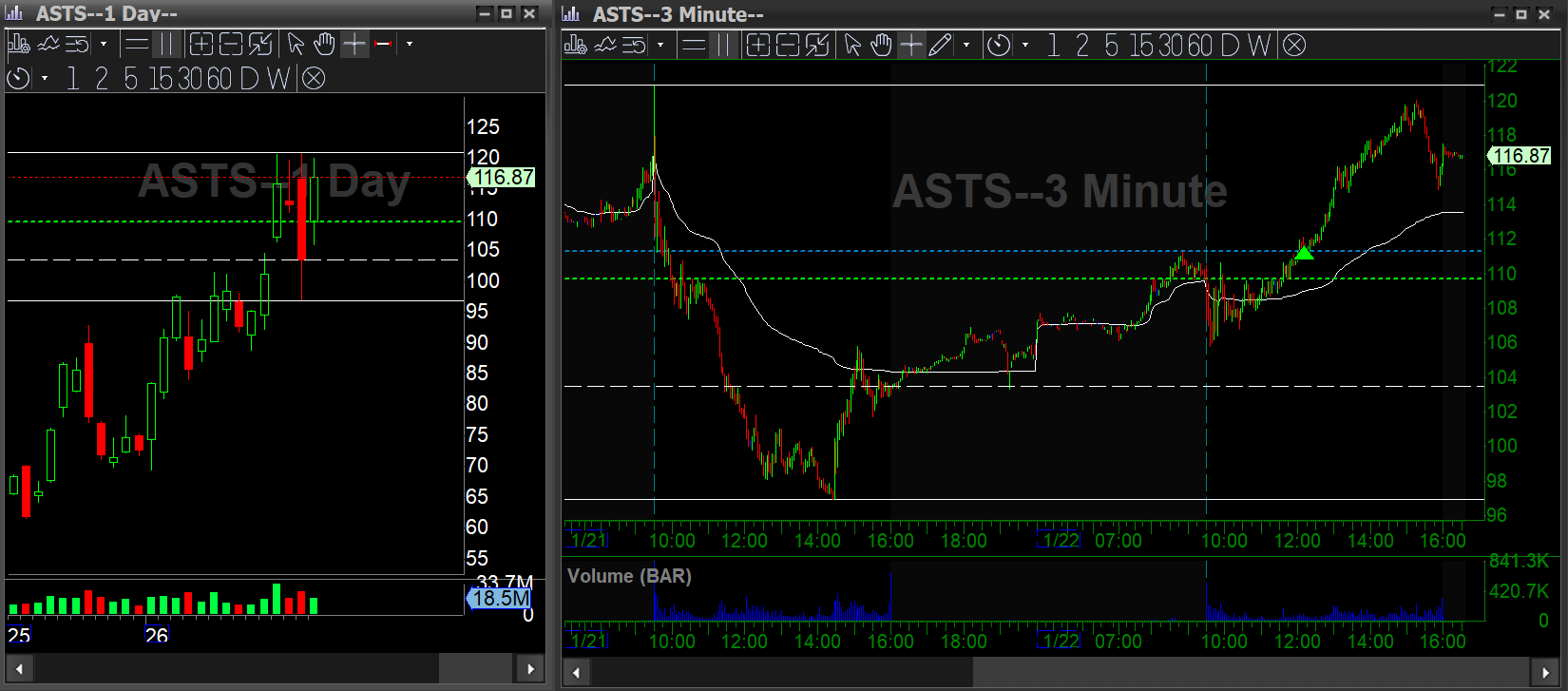Toggle the crosshair cursor in the 1 Day chart
Image resolution: width=1568 pixels, height=691 pixels.
point(354,44)
